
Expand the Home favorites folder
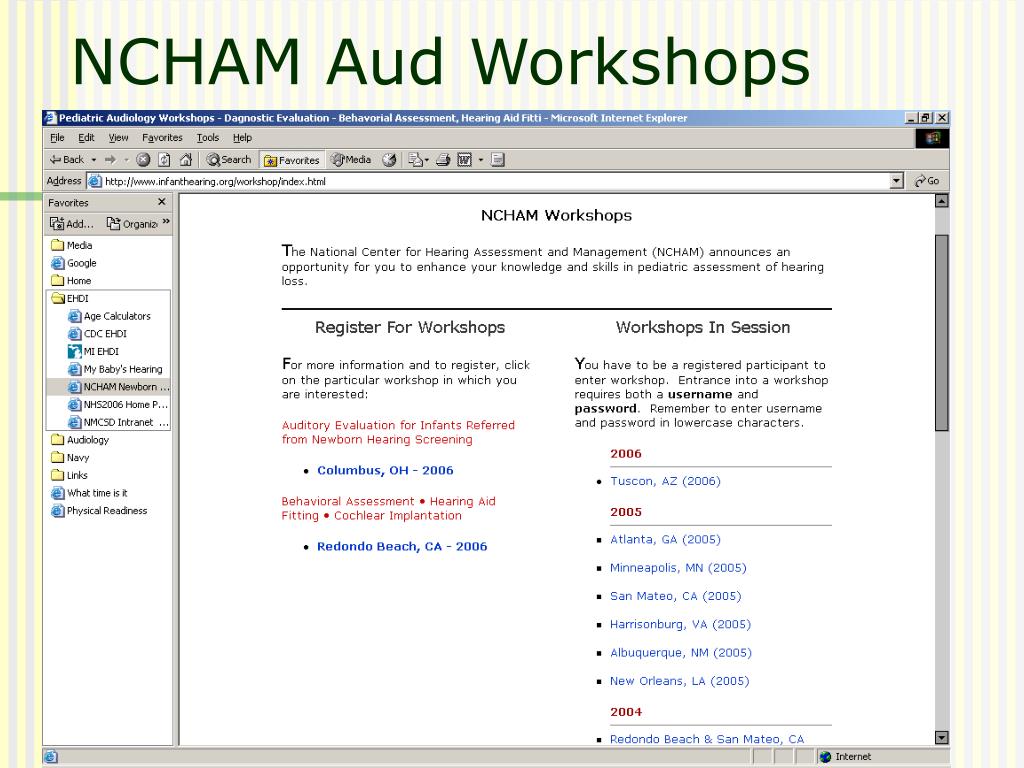(x=71, y=280)
